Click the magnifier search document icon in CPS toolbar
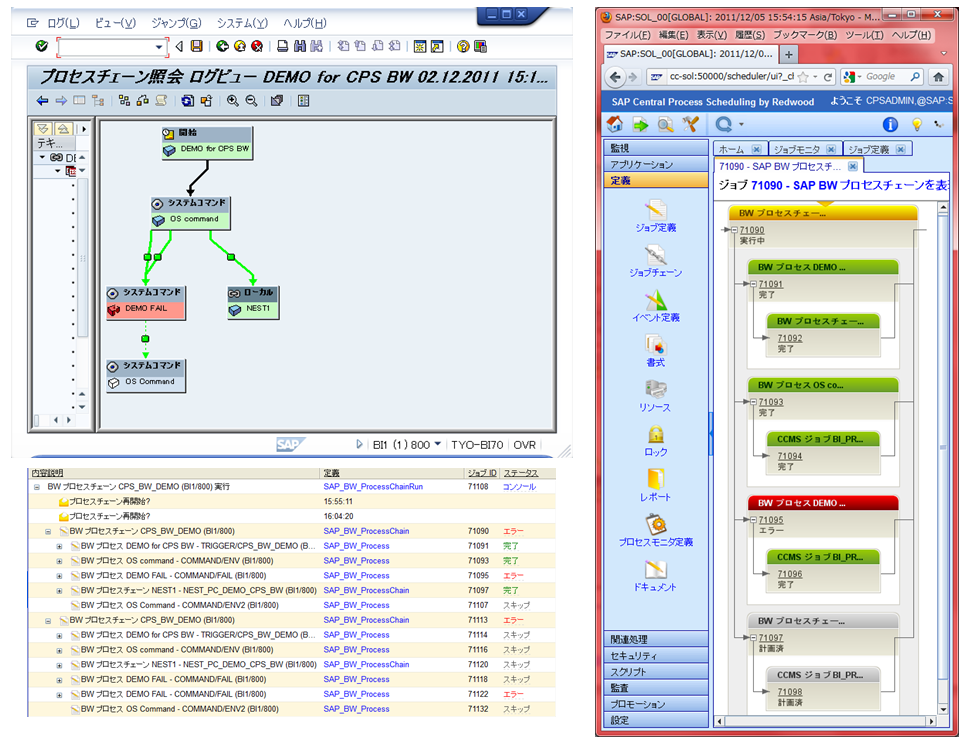Screen dimensions: 969x749 [x=666, y=125]
